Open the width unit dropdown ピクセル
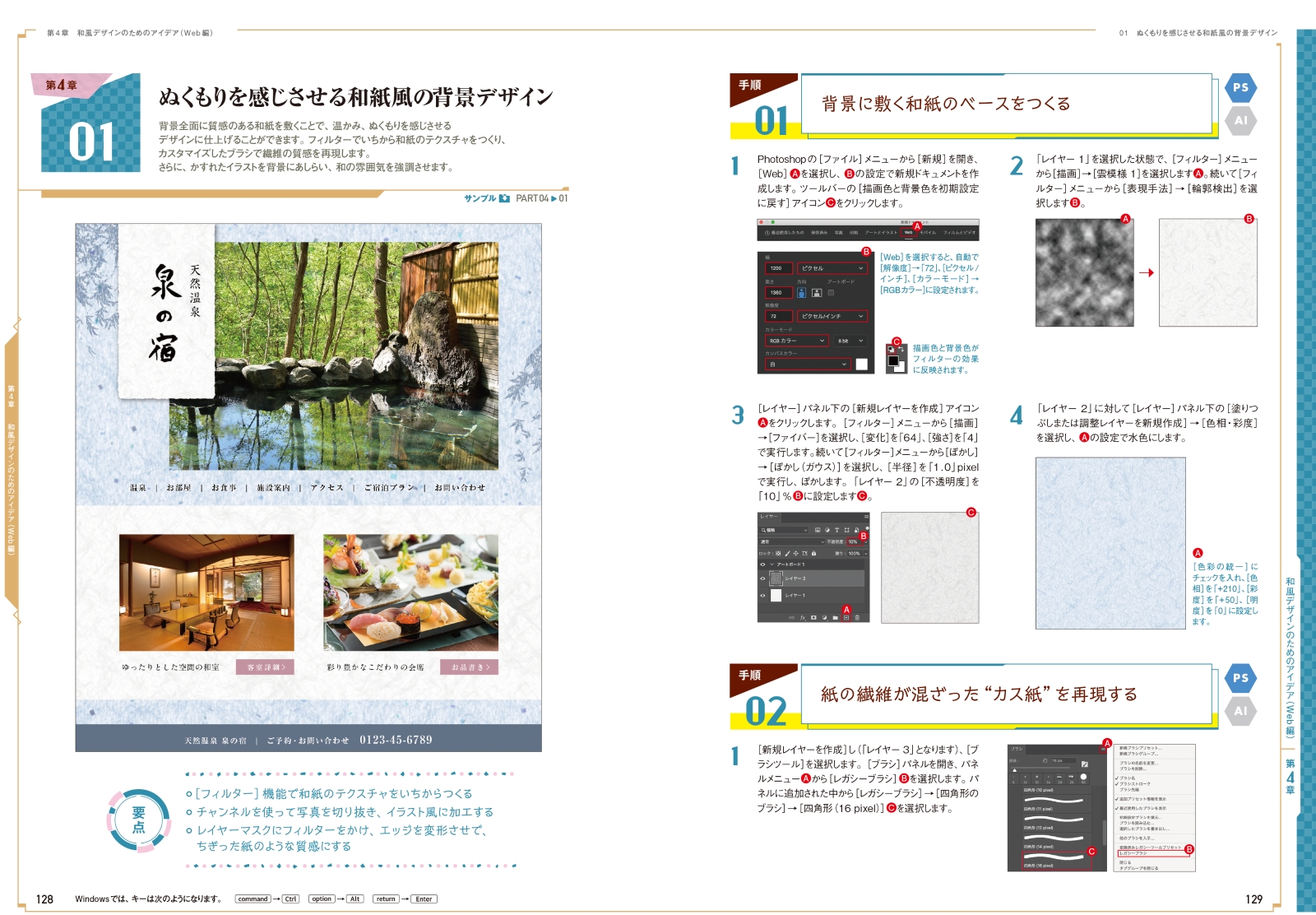1316x915 pixels. click(832, 268)
